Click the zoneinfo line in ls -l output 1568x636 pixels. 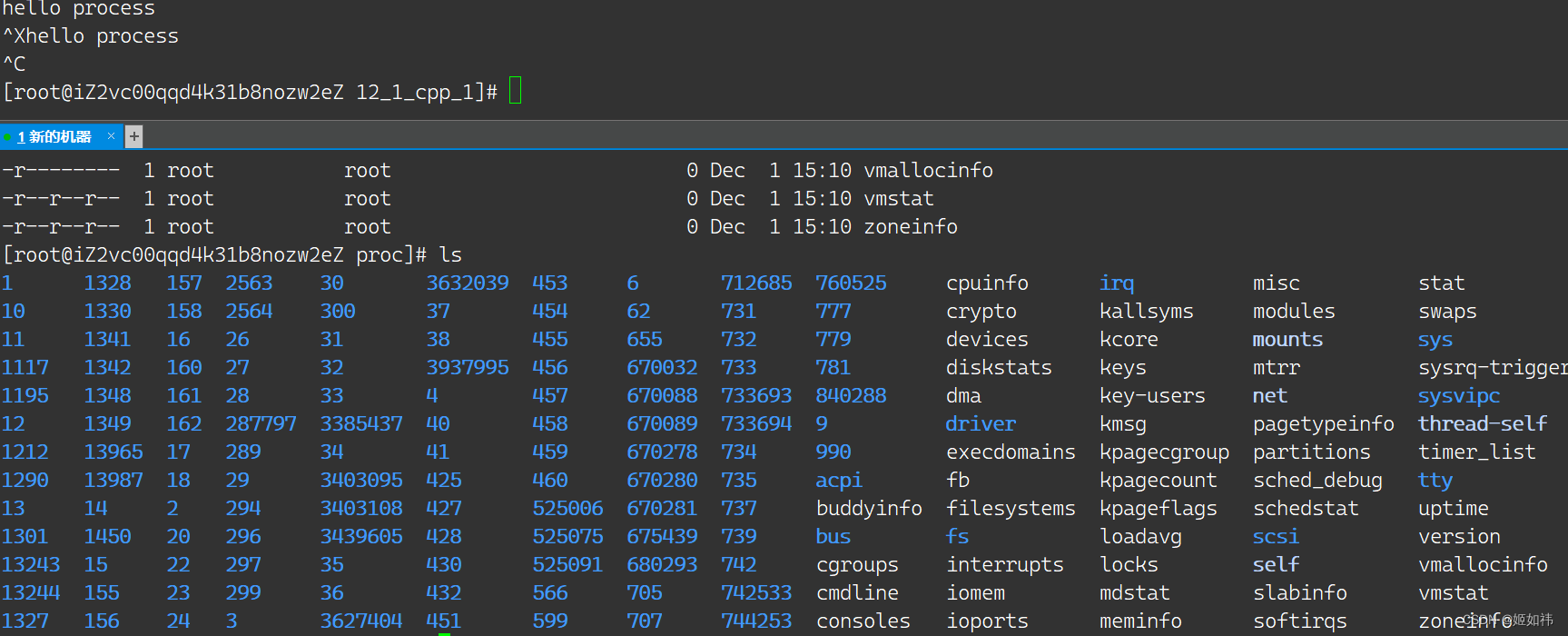[x=479, y=227]
